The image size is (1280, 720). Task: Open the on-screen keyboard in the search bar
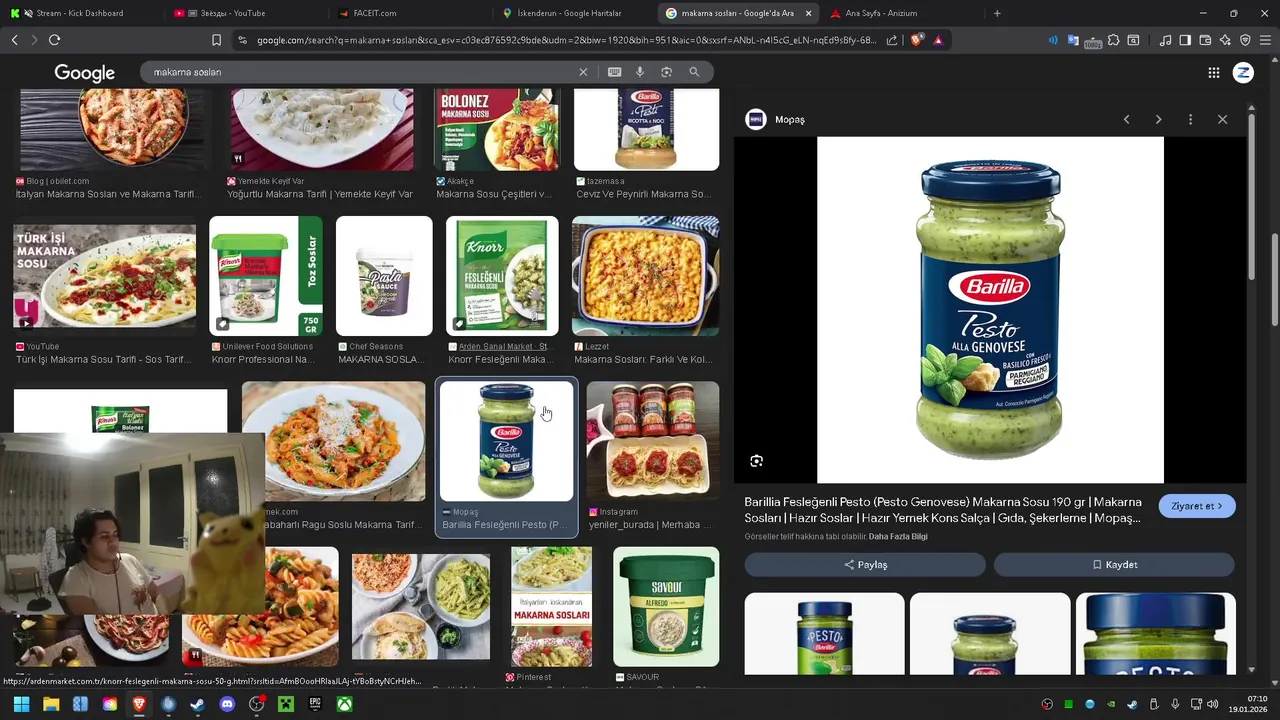pos(614,72)
